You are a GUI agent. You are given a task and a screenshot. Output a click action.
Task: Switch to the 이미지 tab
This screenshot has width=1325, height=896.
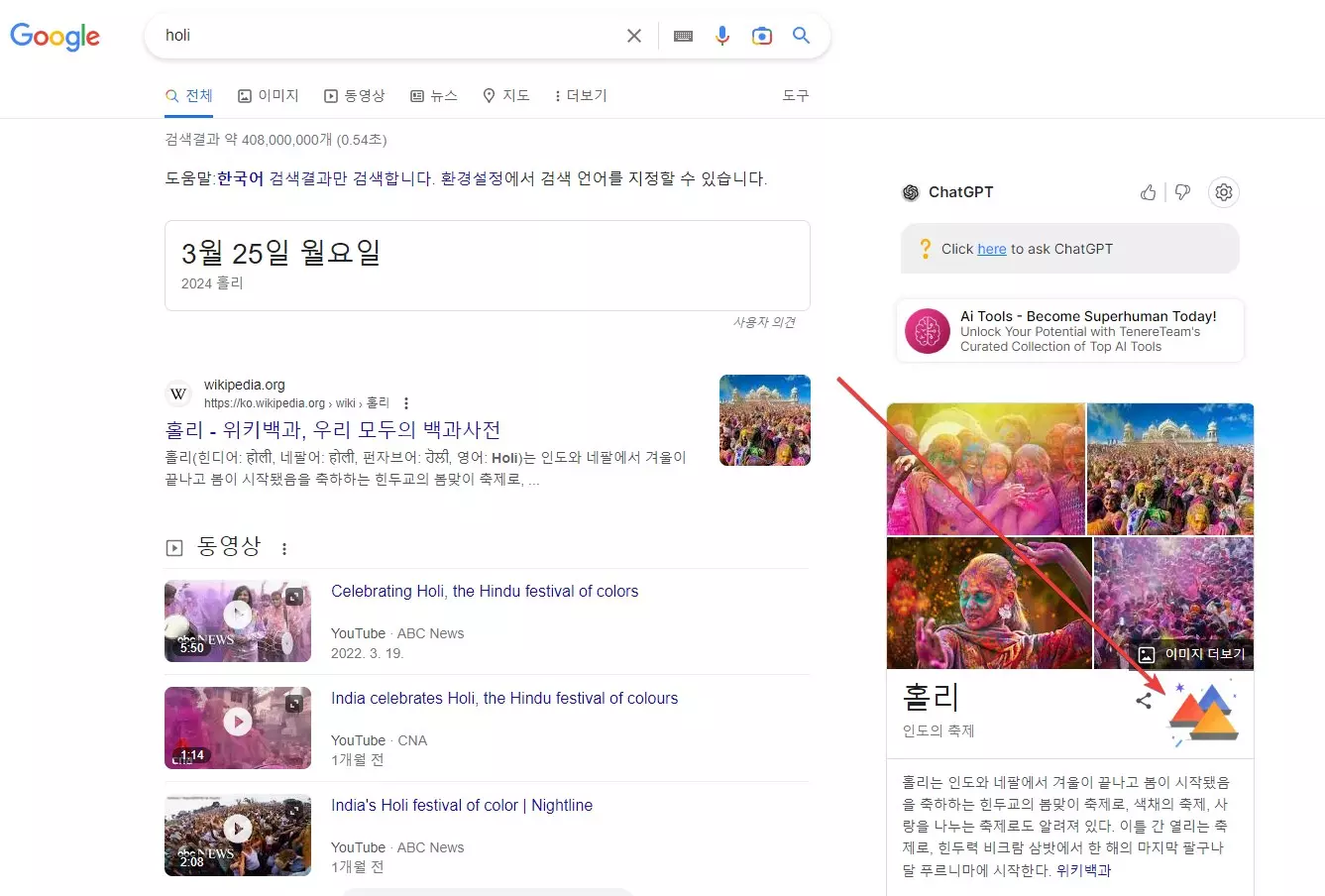268,95
